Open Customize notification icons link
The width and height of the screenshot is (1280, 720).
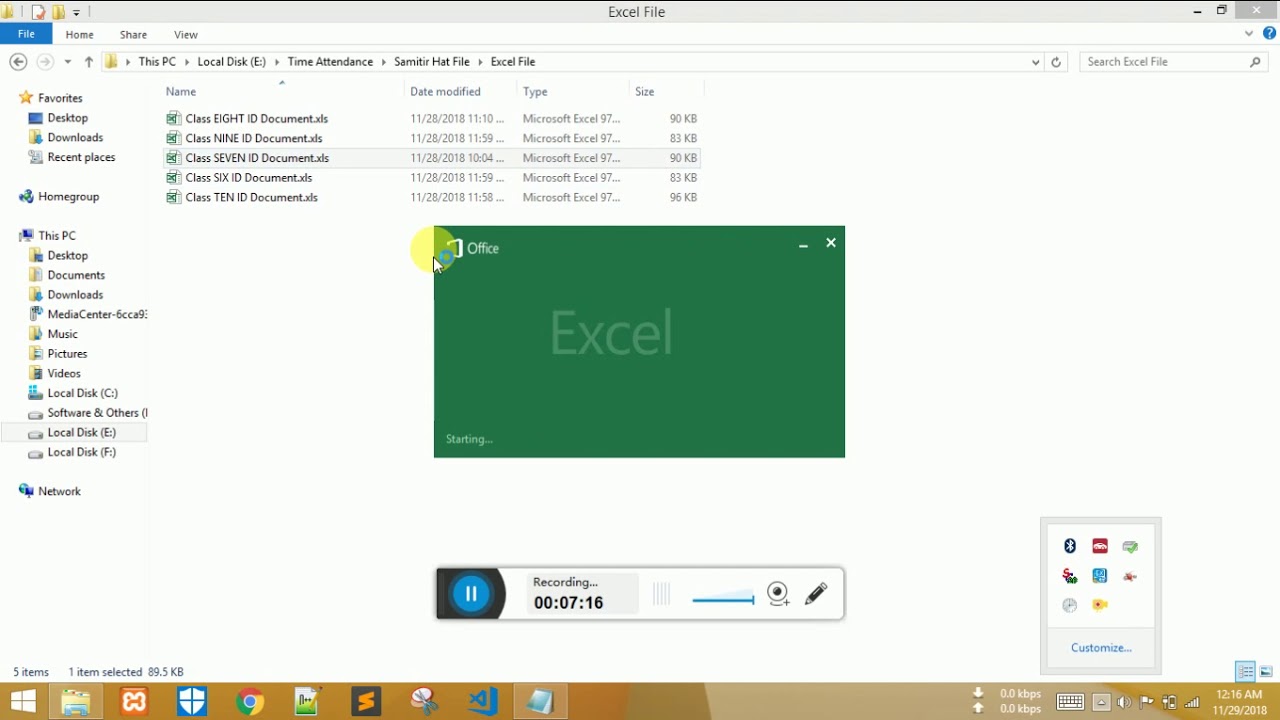tap(1101, 648)
